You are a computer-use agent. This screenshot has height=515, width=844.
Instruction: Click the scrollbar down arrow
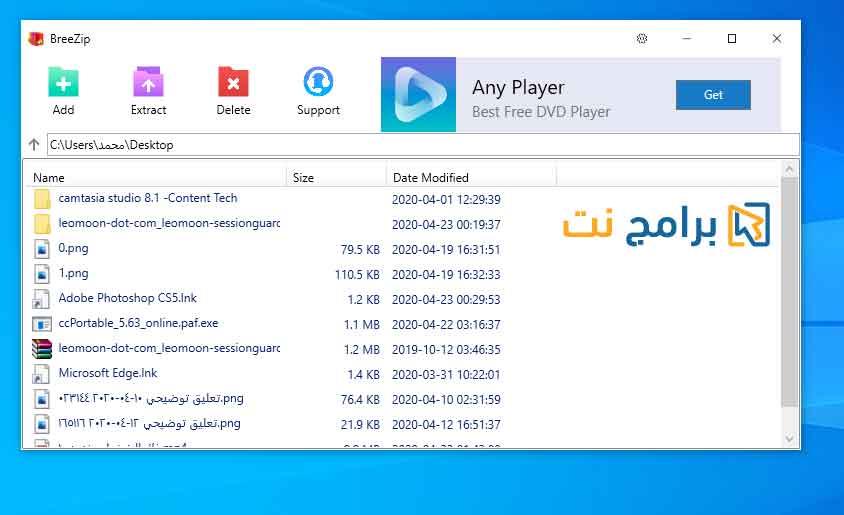click(x=789, y=439)
